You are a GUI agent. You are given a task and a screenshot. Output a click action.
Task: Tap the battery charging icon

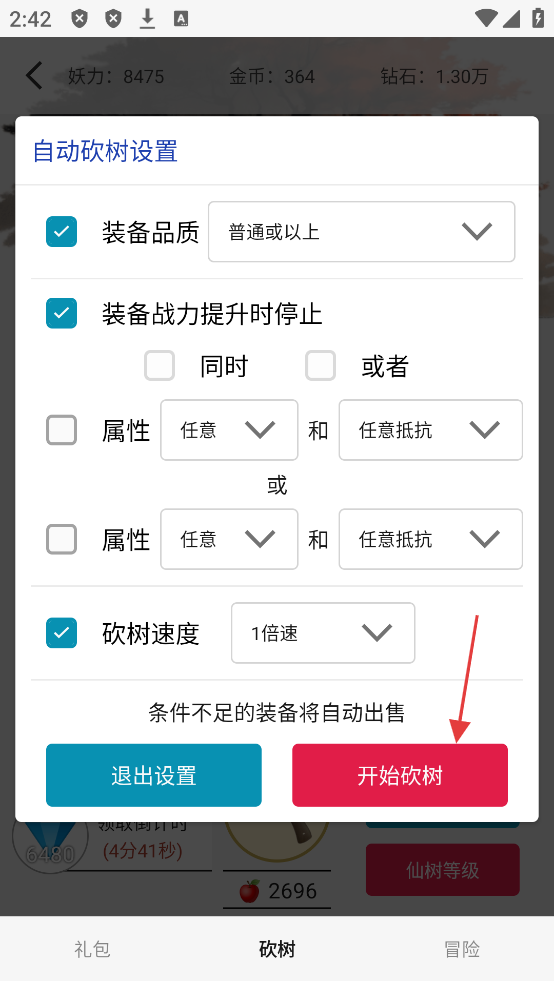(538, 18)
